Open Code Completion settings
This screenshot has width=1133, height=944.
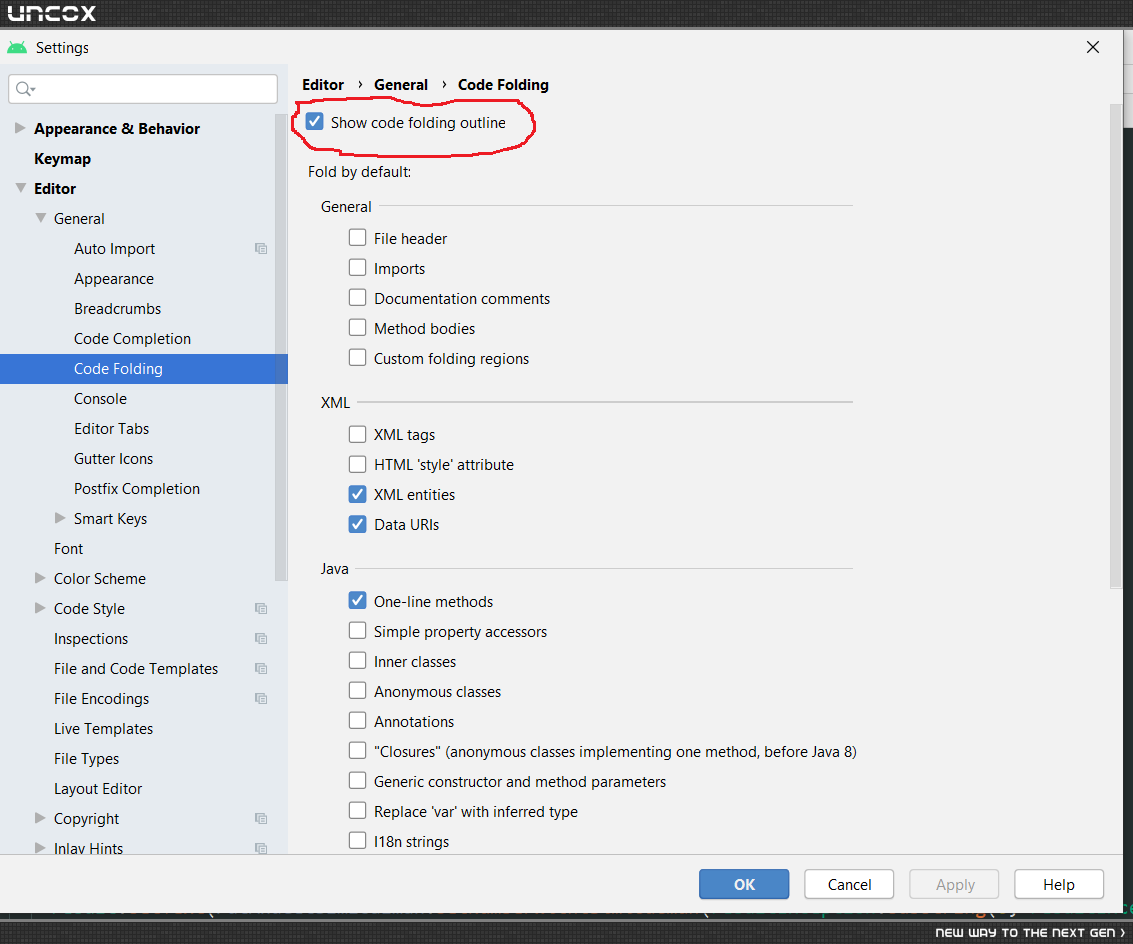(x=132, y=339)
